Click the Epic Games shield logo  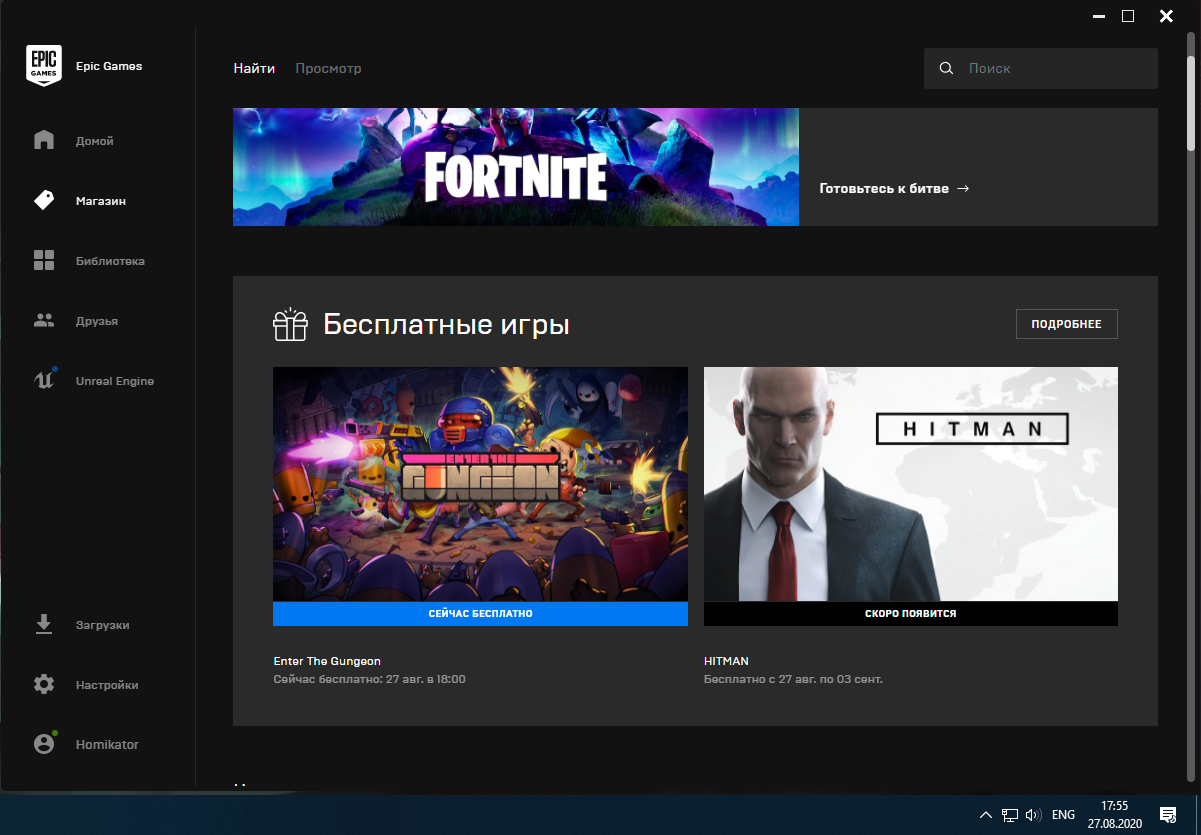pyautogui.click(x=44, y=66)
